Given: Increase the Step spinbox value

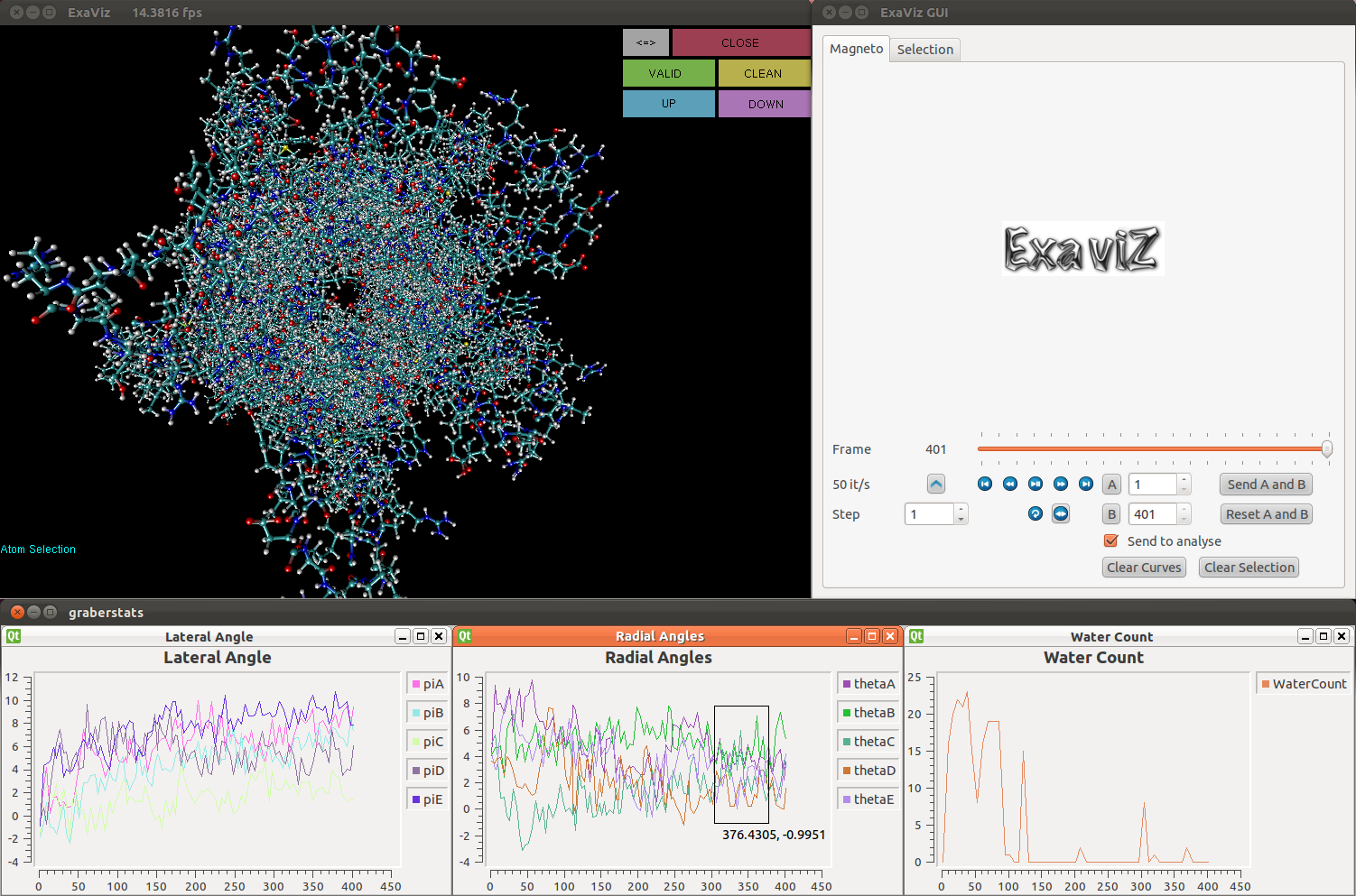Looking at the screenshot, I should [x=961, y=510].
